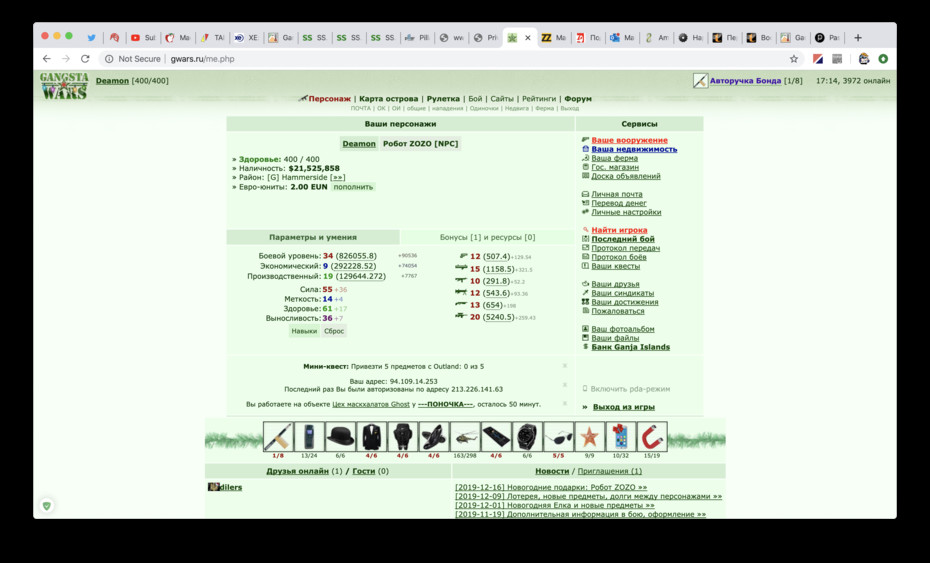Click the Навыки button

(x=304, y=331)
